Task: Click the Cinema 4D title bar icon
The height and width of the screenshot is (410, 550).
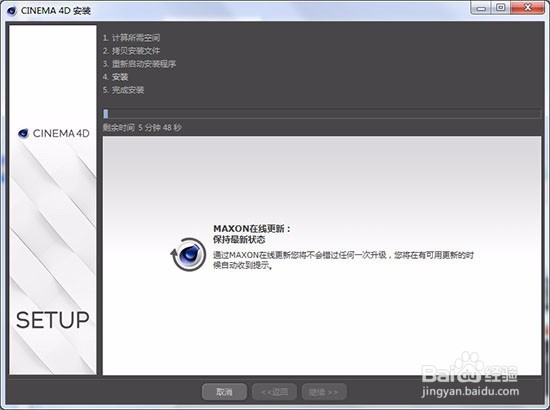Action: click(11, 11)
